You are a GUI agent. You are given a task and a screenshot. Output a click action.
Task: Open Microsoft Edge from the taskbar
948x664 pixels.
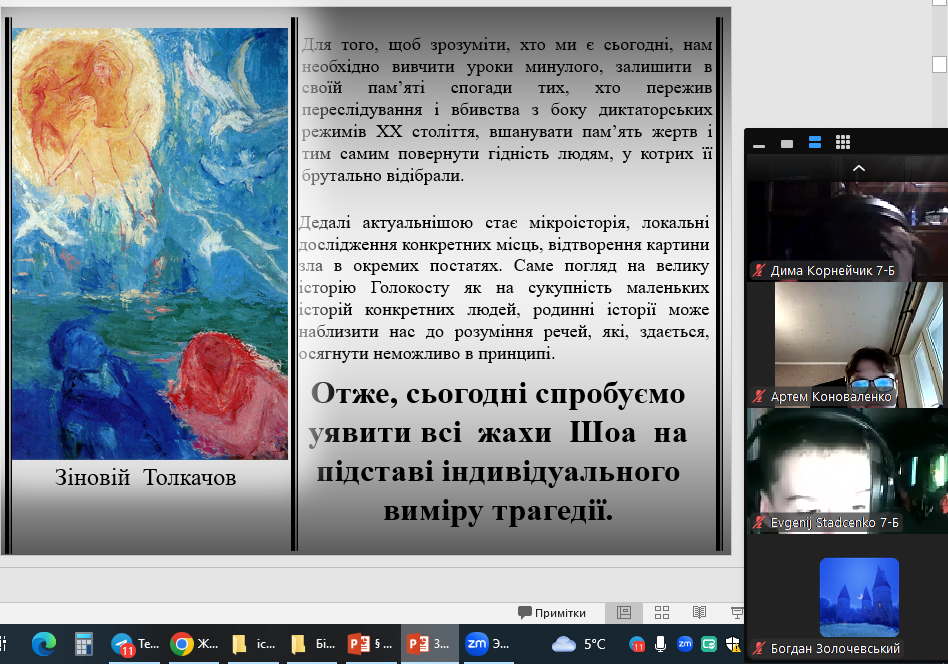(x=44, y=644)
